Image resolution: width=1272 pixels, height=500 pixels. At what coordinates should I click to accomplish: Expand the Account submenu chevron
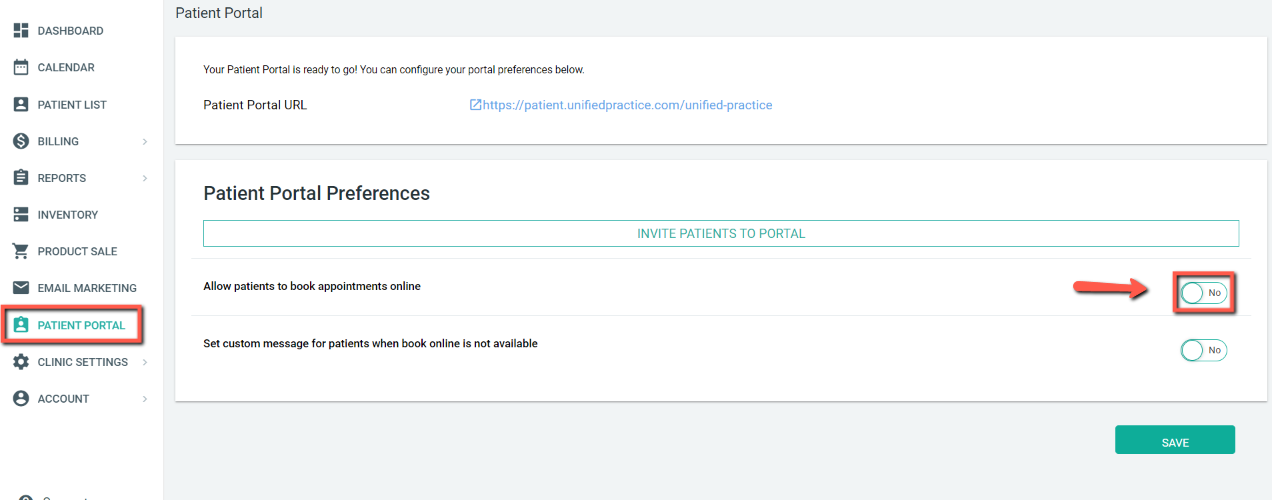pyautogui.click(x=145, y=399)
